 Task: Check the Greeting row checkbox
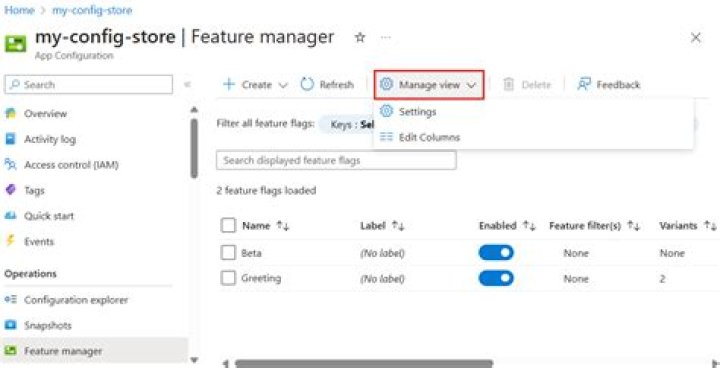[228, 278]
